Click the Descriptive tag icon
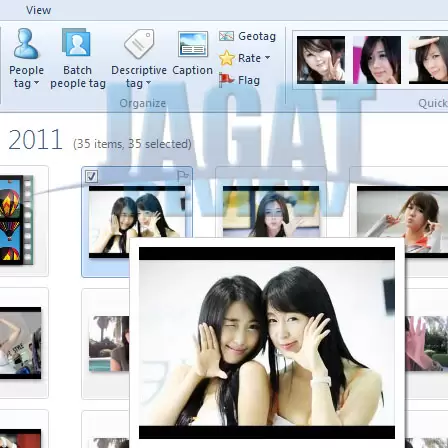 coord(139,44)
